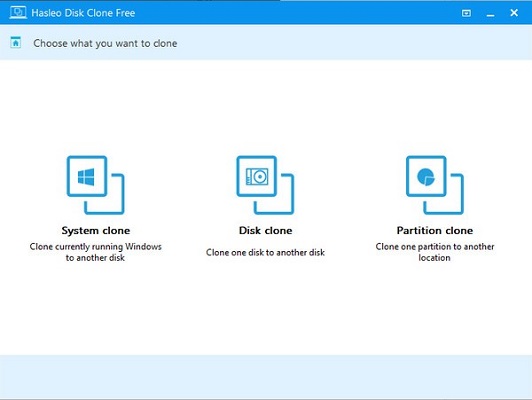
Task: Click the "Choose what you want to clone" heading
Action: (105, 43)
